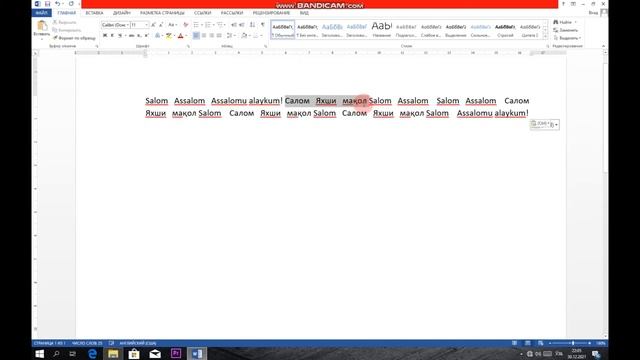Image resolution: width=640 pixels, height=360 pixels.
Task: Click the Redo icon in quick access toolbar
Action: point(71,4)
